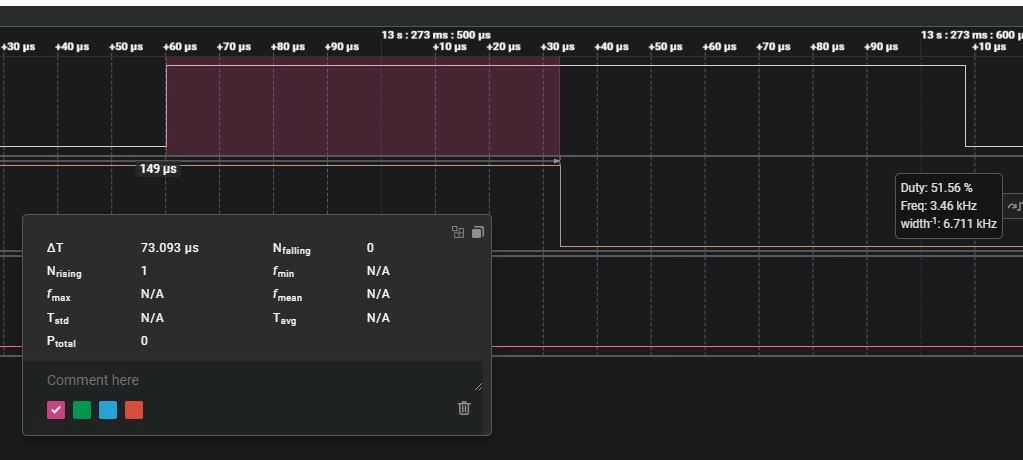Choose the green measurement color
Screen dimensions: 1023x460
tap(82, 410)
